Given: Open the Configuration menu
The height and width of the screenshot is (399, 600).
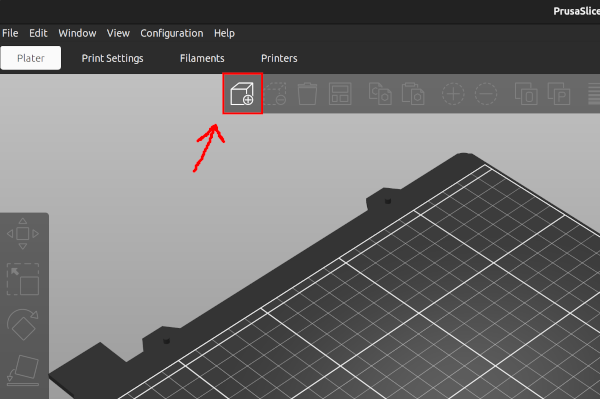Looking at the screenshot, I should point(172,33).
